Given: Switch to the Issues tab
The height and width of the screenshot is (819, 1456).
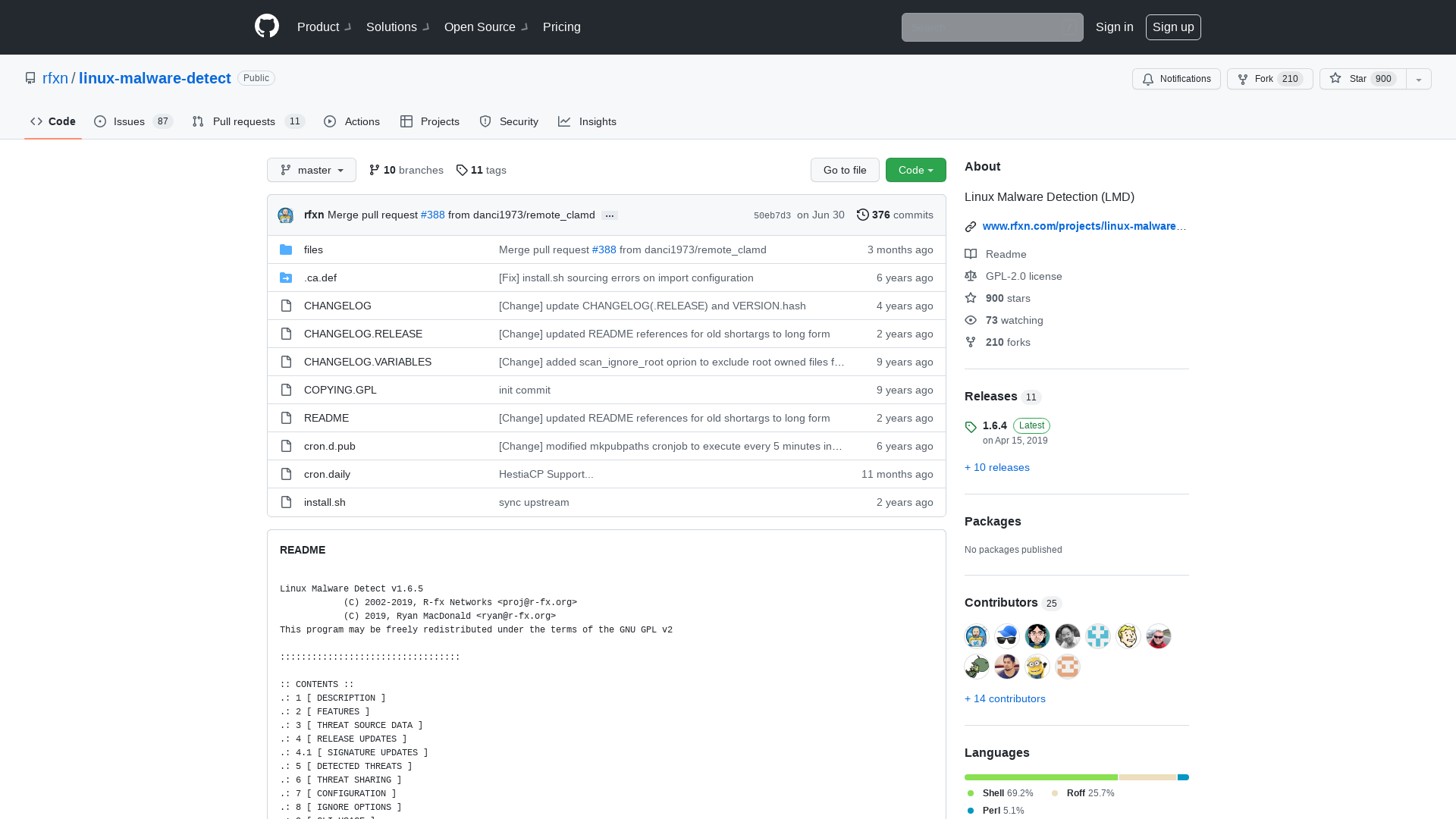Looking at the screenshot, I should point(129,121).
